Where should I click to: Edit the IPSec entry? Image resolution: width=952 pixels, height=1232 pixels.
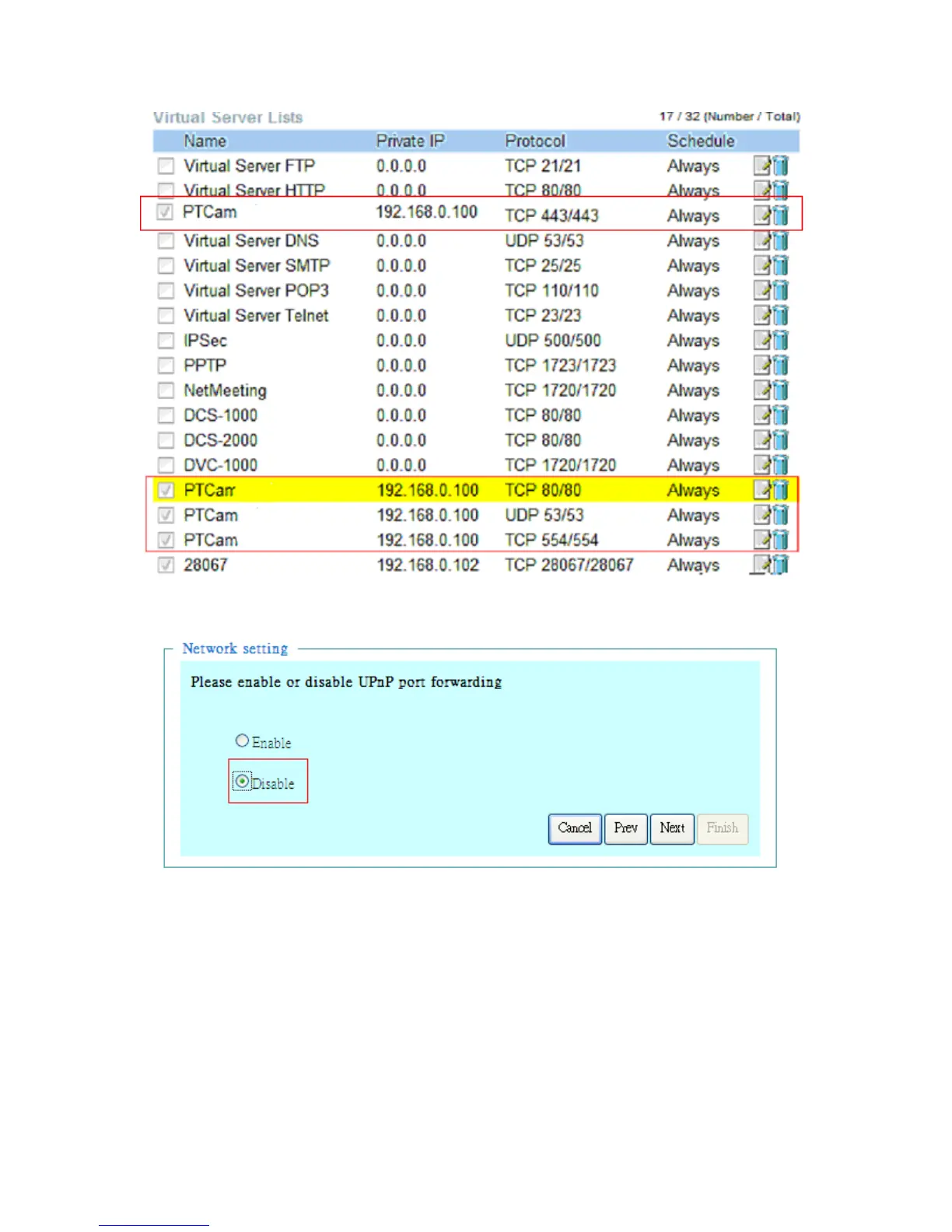click(x=762, y=340)
